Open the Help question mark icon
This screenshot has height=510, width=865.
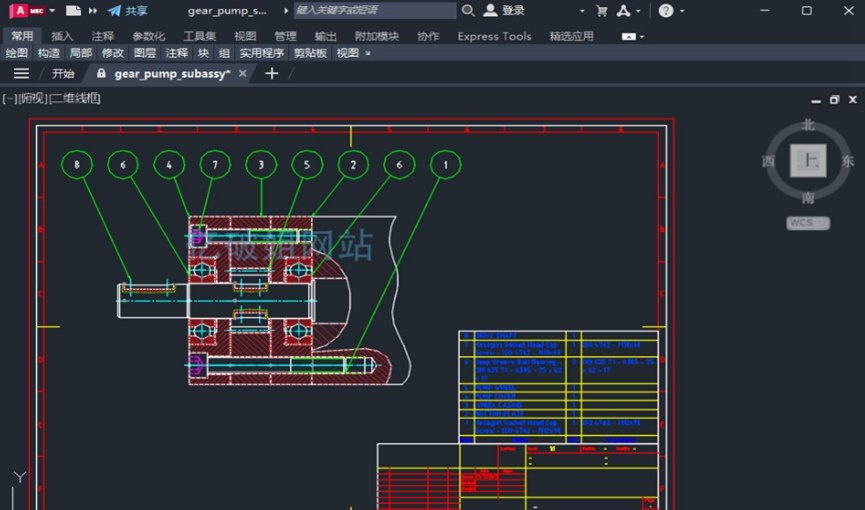pyautogui.click(x=666, y=10)
